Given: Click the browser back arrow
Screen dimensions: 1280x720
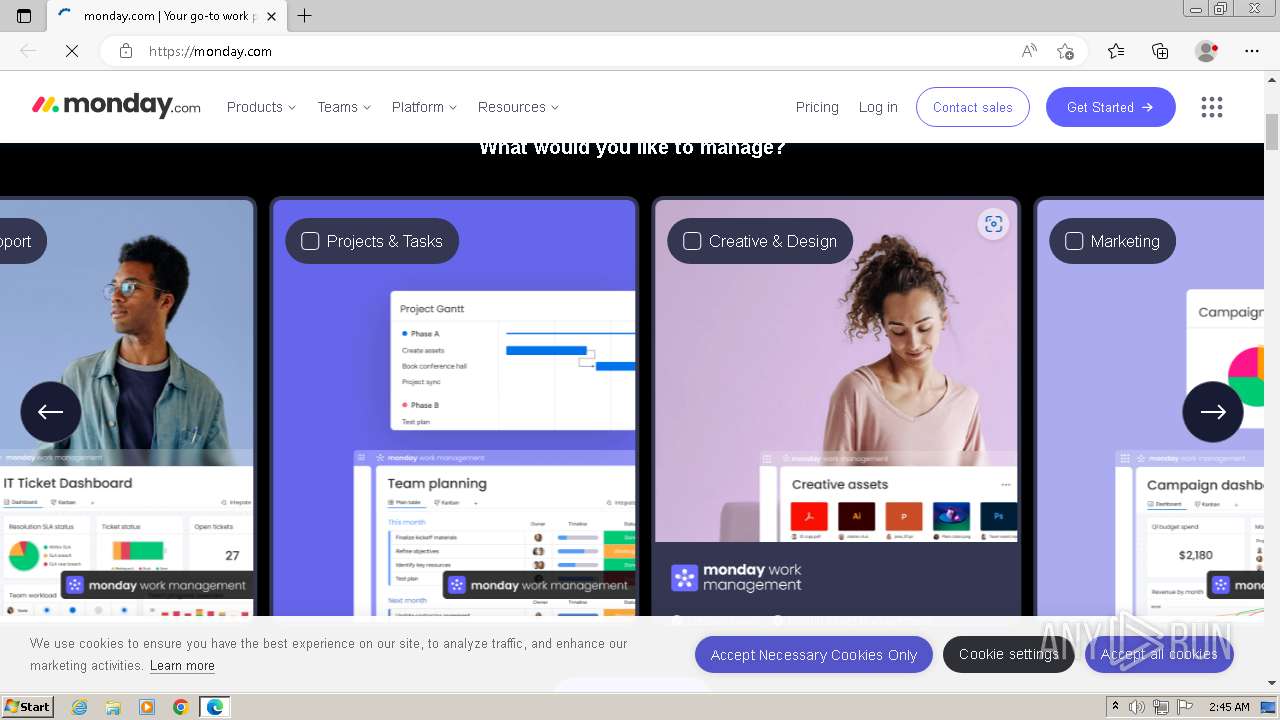Looking at the screenshot, I should (x=28, y=51).
